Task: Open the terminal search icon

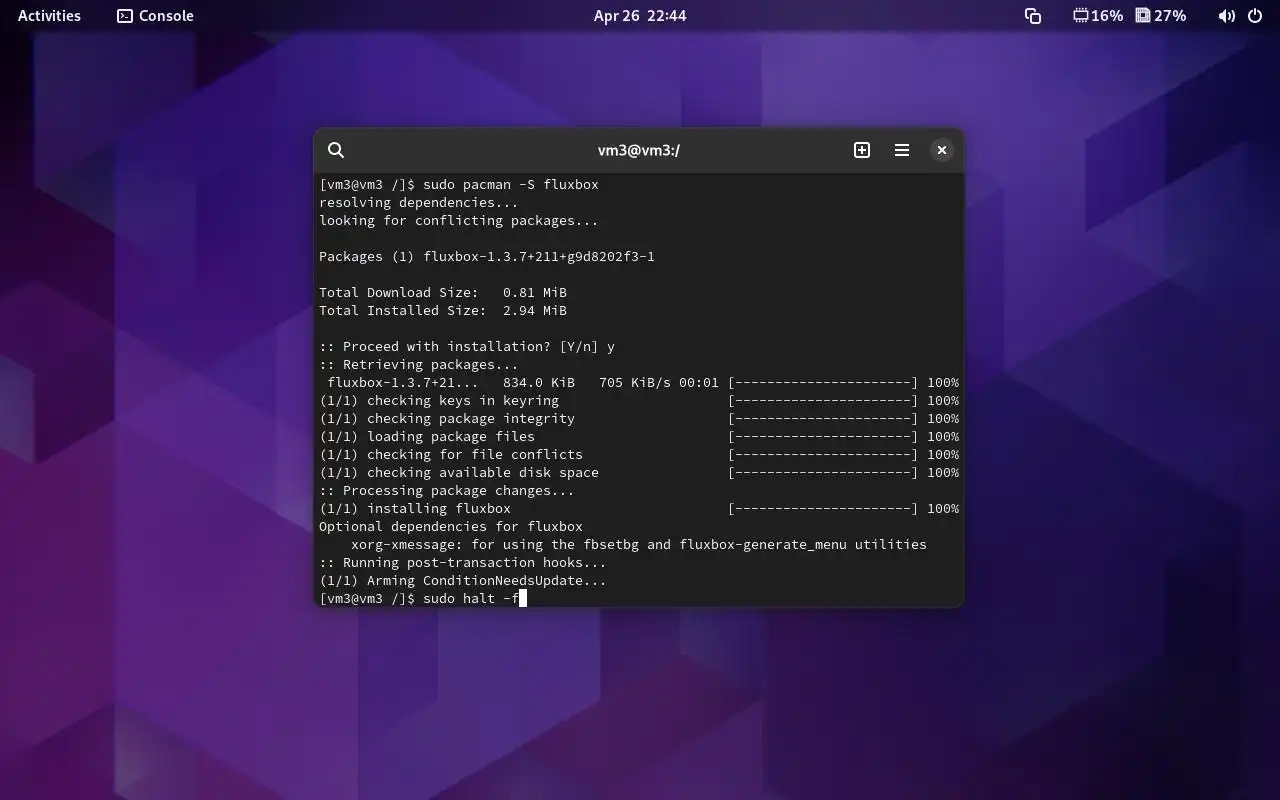Action: pyautogui.click(x=336, y=150)
